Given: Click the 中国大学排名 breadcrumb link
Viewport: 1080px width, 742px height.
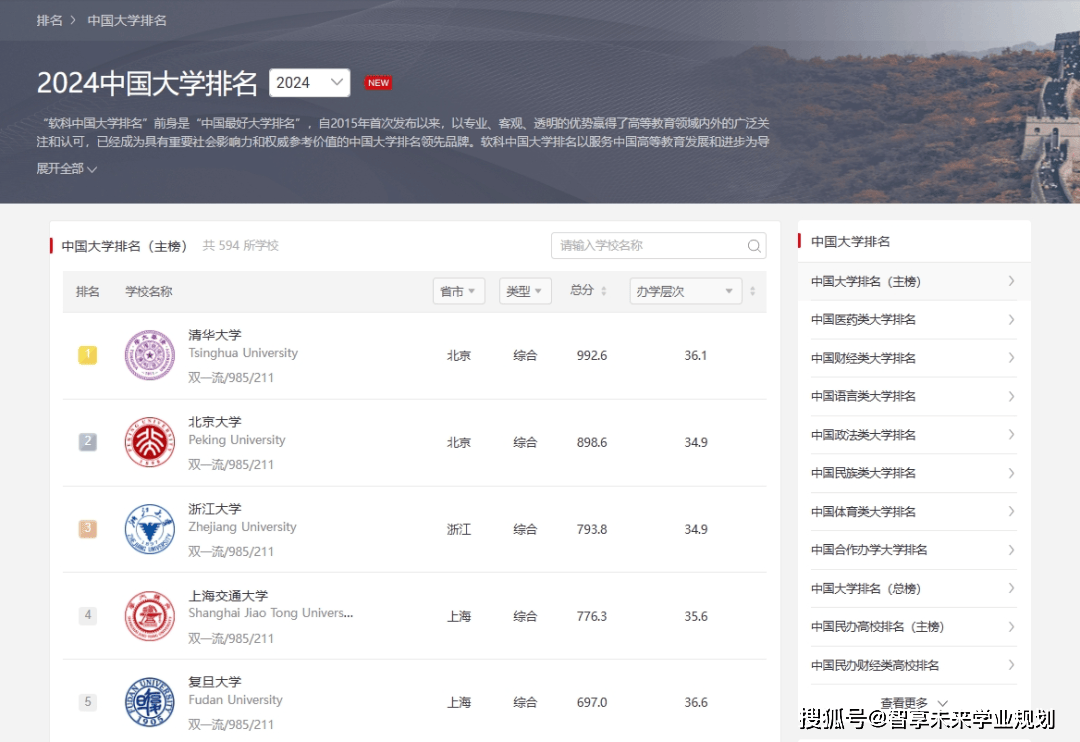Looking at the screenshot, I should [127, 21].
